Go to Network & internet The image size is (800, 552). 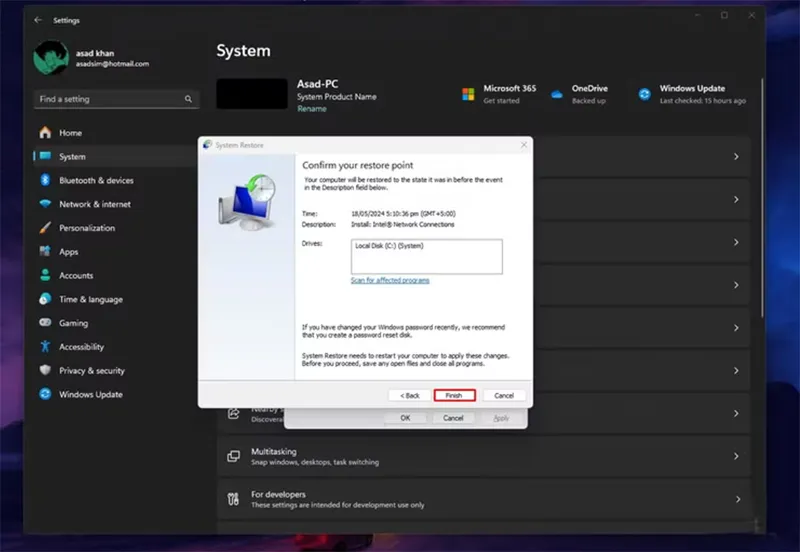click(116, 204)
